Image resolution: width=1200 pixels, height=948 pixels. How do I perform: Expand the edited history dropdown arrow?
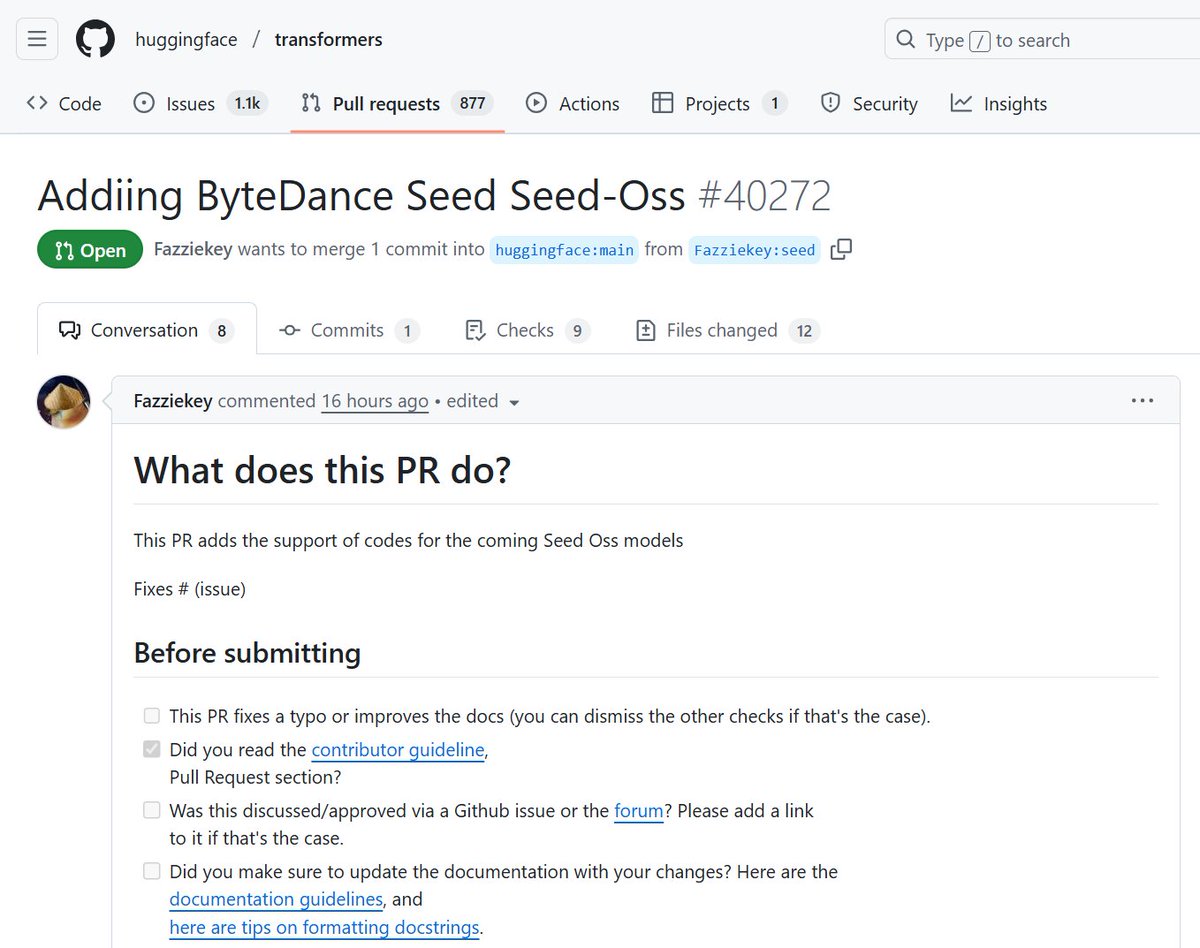(514, 402)
